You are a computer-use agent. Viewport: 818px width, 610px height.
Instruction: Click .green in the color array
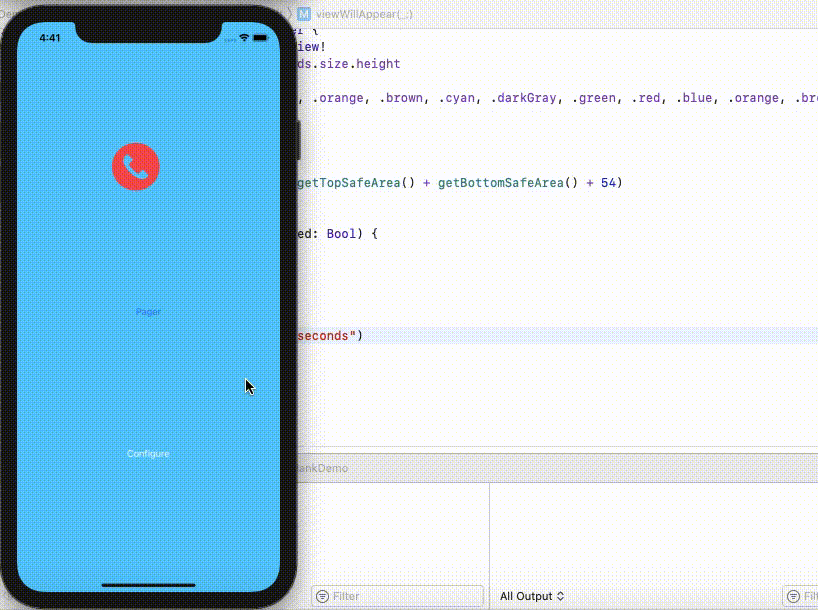click(x=594, y=98)
